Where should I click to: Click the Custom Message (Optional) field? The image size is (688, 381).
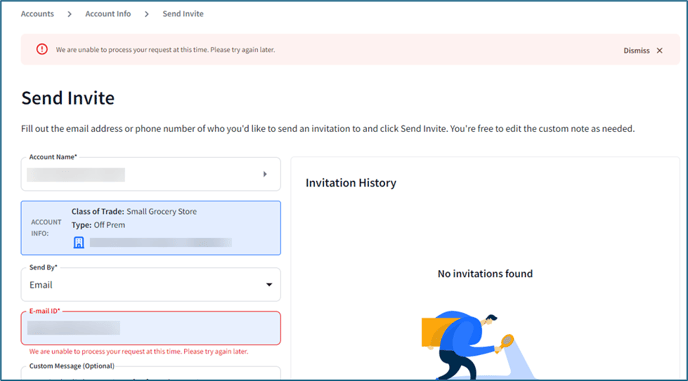150,373
